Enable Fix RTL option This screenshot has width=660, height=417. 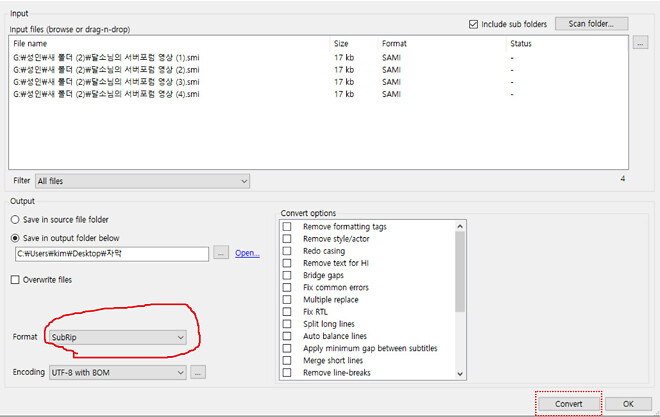[287, 312]
